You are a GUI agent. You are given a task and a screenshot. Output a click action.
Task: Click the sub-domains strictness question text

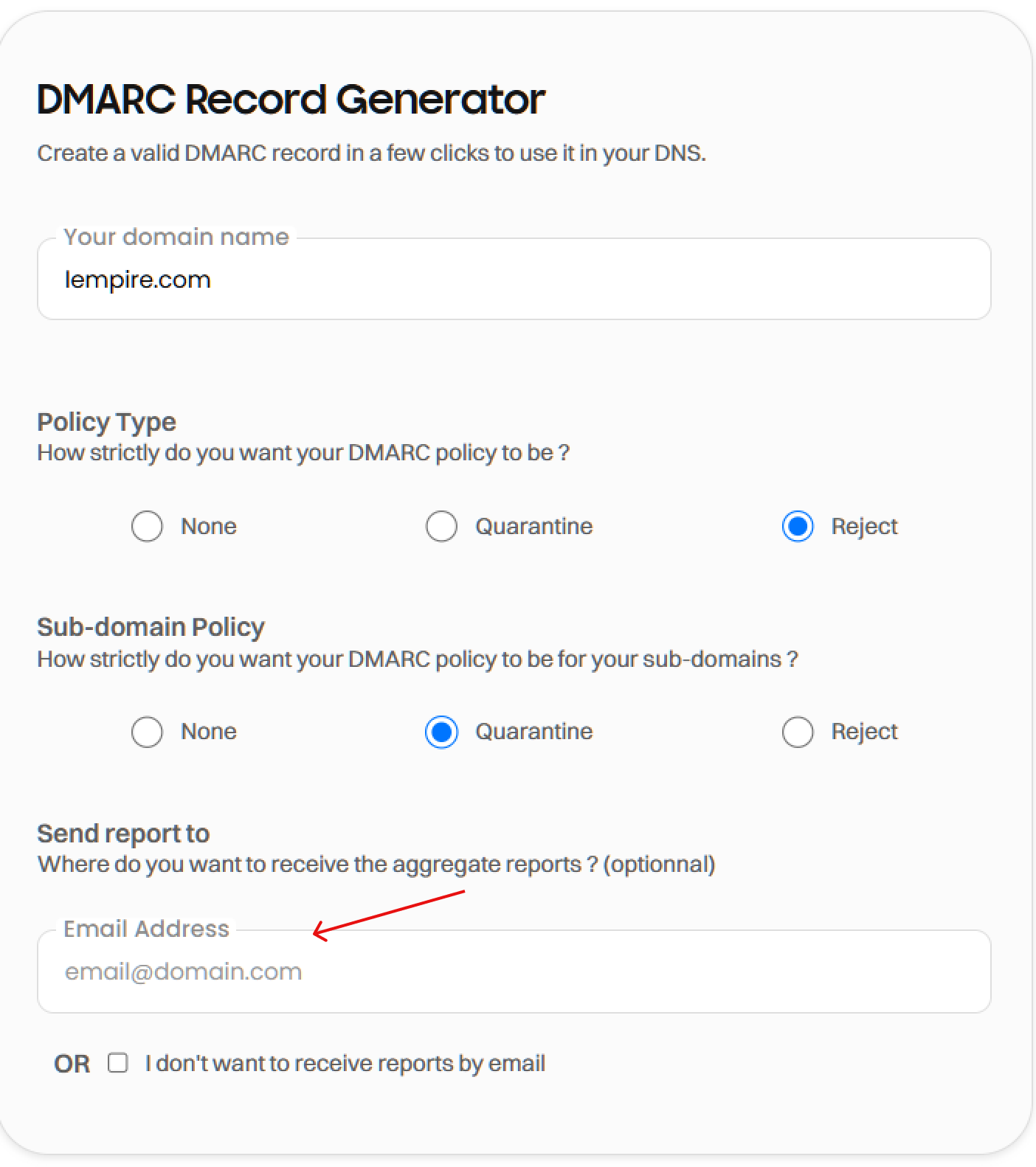(417, 659)
